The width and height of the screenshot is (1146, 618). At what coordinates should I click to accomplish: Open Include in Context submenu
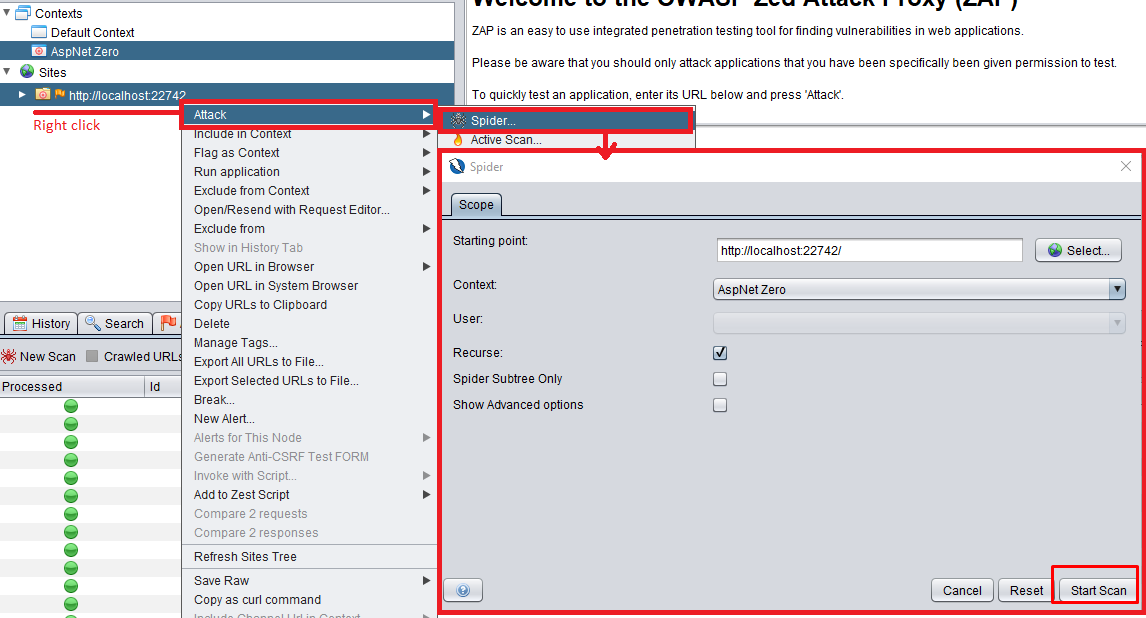(x=310, y=134)
